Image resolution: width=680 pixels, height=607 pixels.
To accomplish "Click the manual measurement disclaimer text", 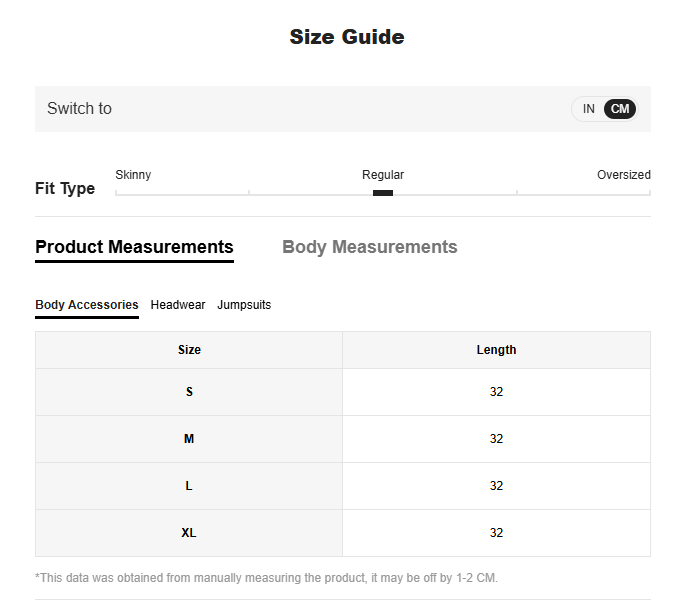I will (266, 578).
